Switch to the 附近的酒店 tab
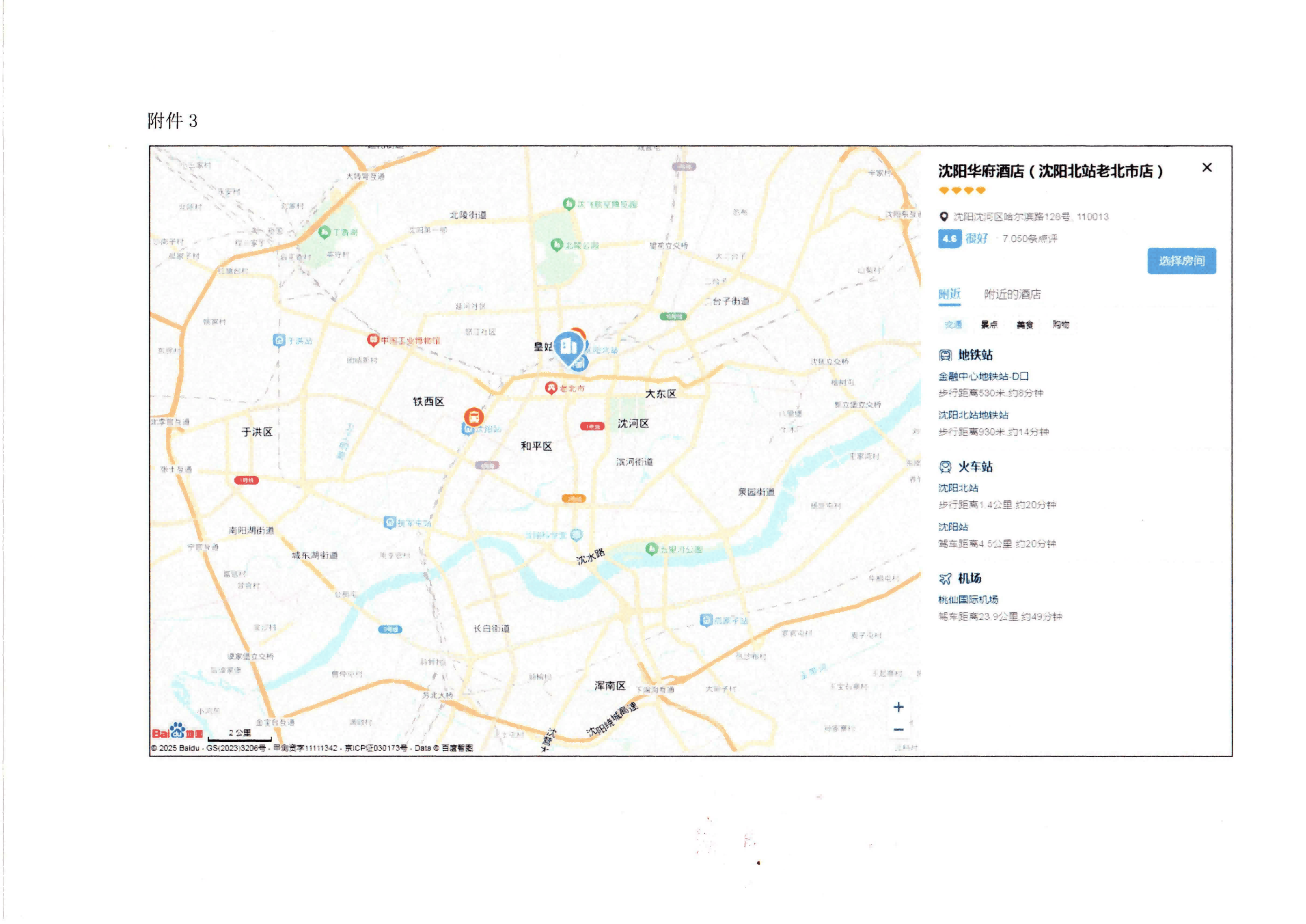 click(x=1012, y=294)
